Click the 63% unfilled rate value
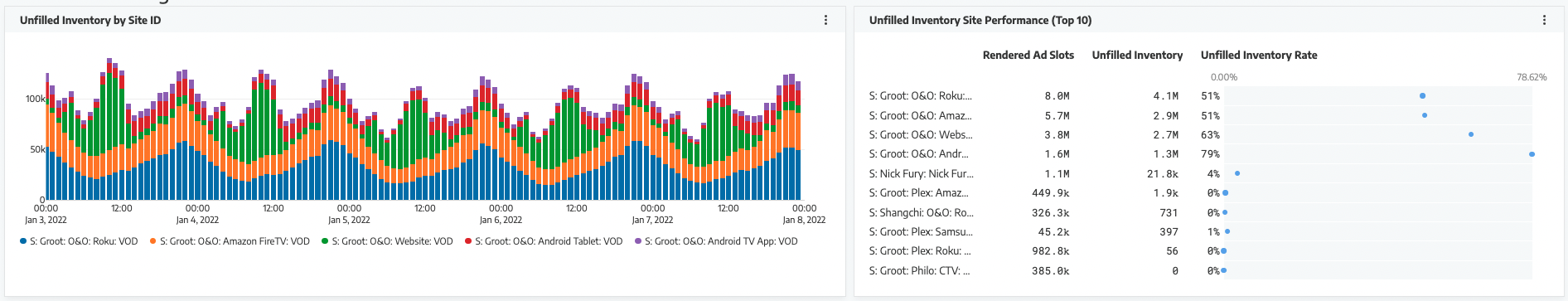The height and width of the screenshot is (301, 1568). [1211, 135]
